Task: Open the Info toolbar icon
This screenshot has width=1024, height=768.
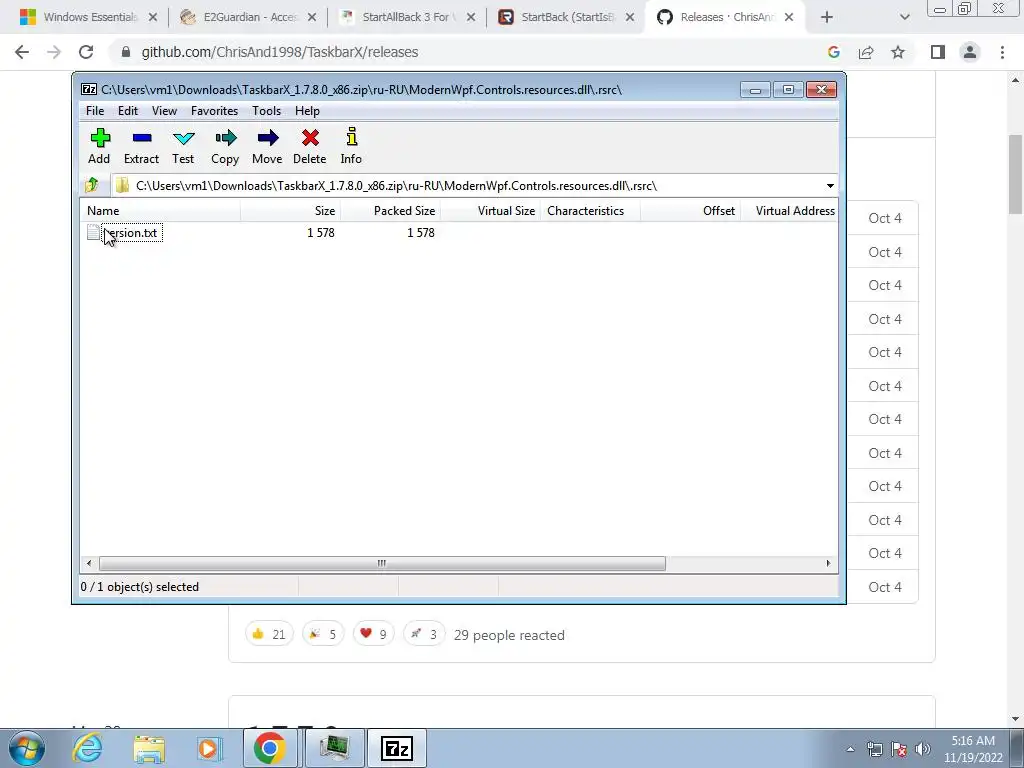Action: [x=351, y=146]
